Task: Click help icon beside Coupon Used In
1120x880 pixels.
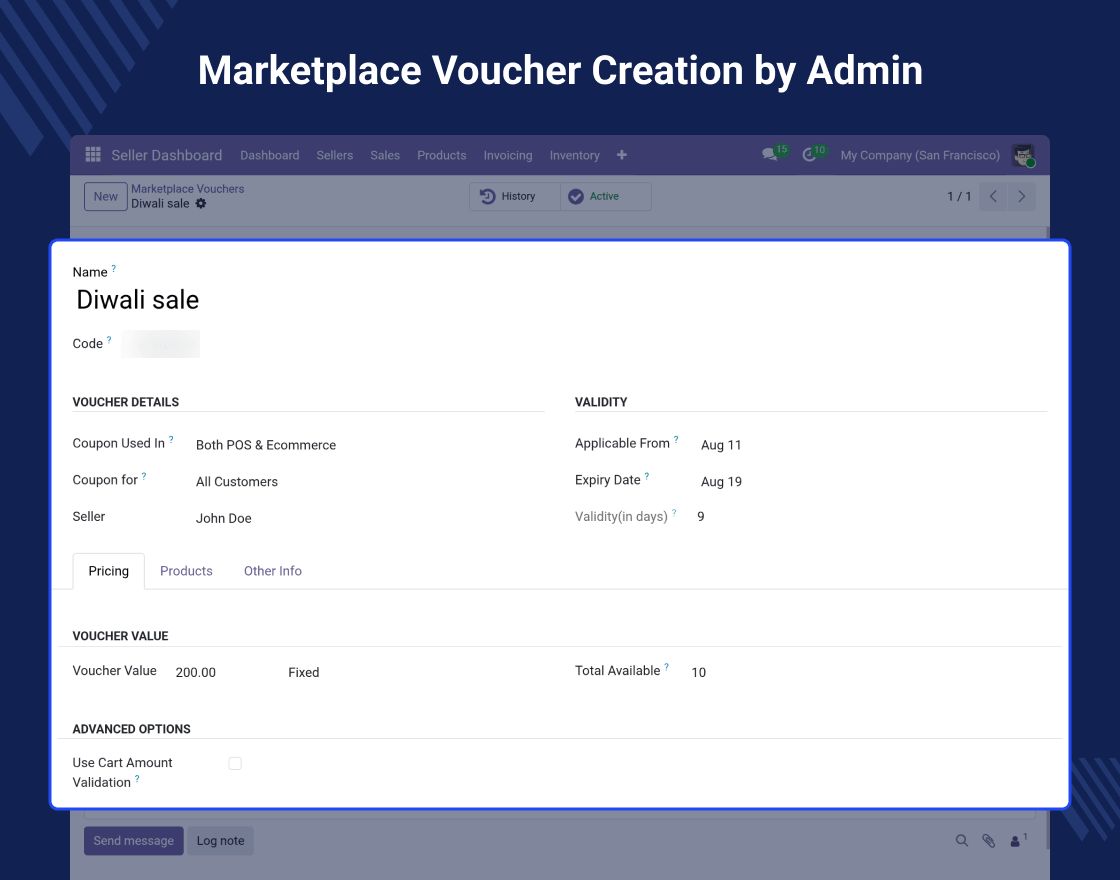Action: pos(171,439)
